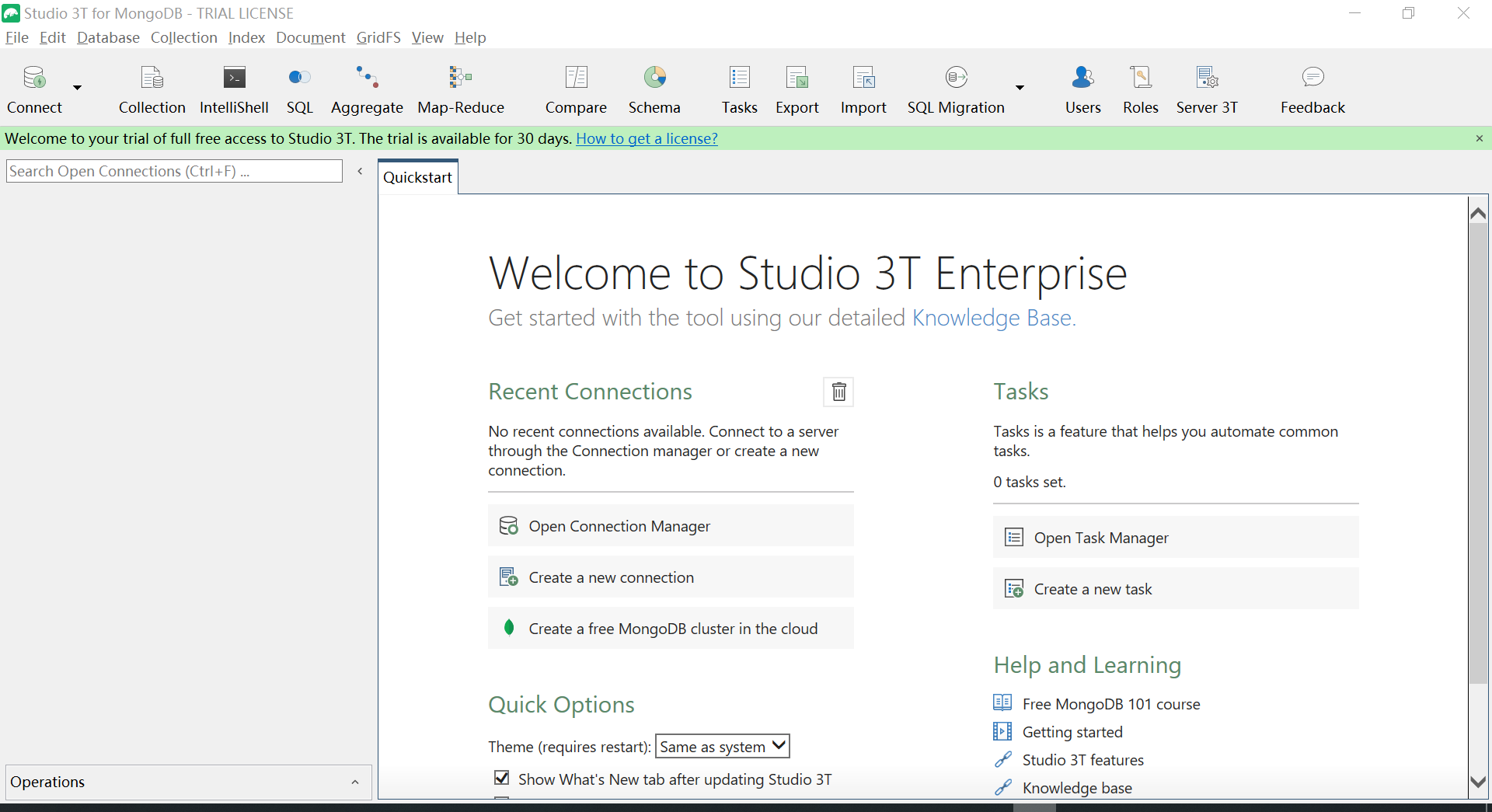
Task: Click the Getting started video icon
Action: pyautogui.click(x=1002, y=731)
